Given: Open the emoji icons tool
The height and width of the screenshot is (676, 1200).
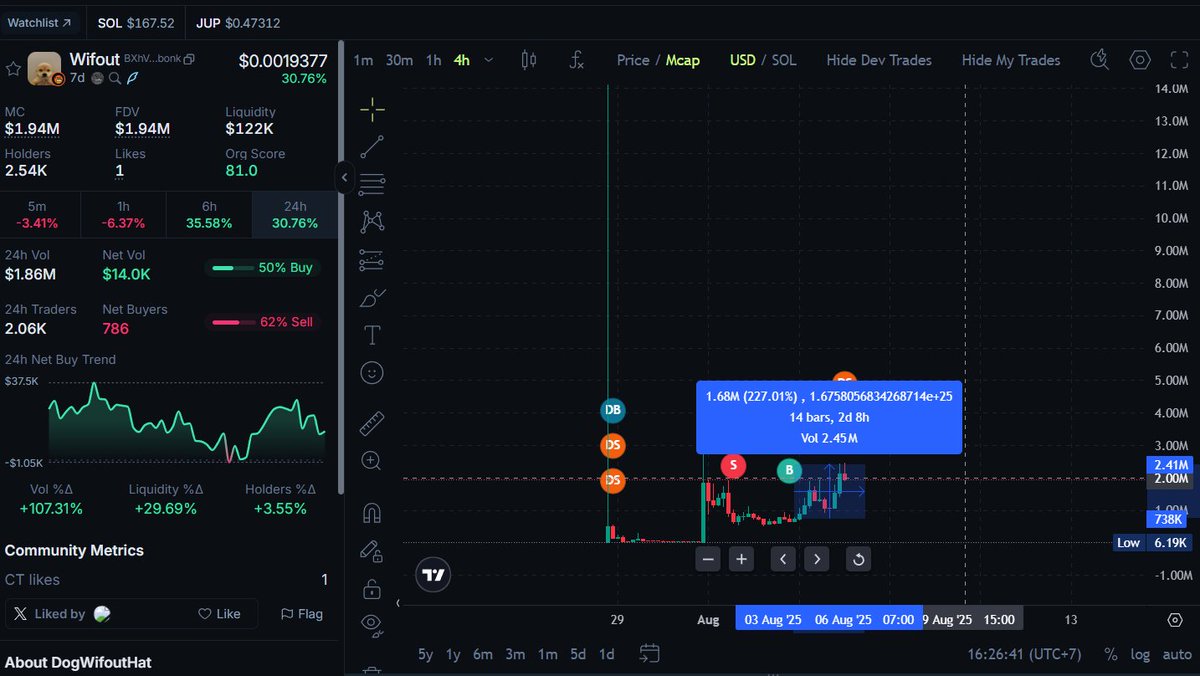Looking at the screenshot, I should coord(372,373).
